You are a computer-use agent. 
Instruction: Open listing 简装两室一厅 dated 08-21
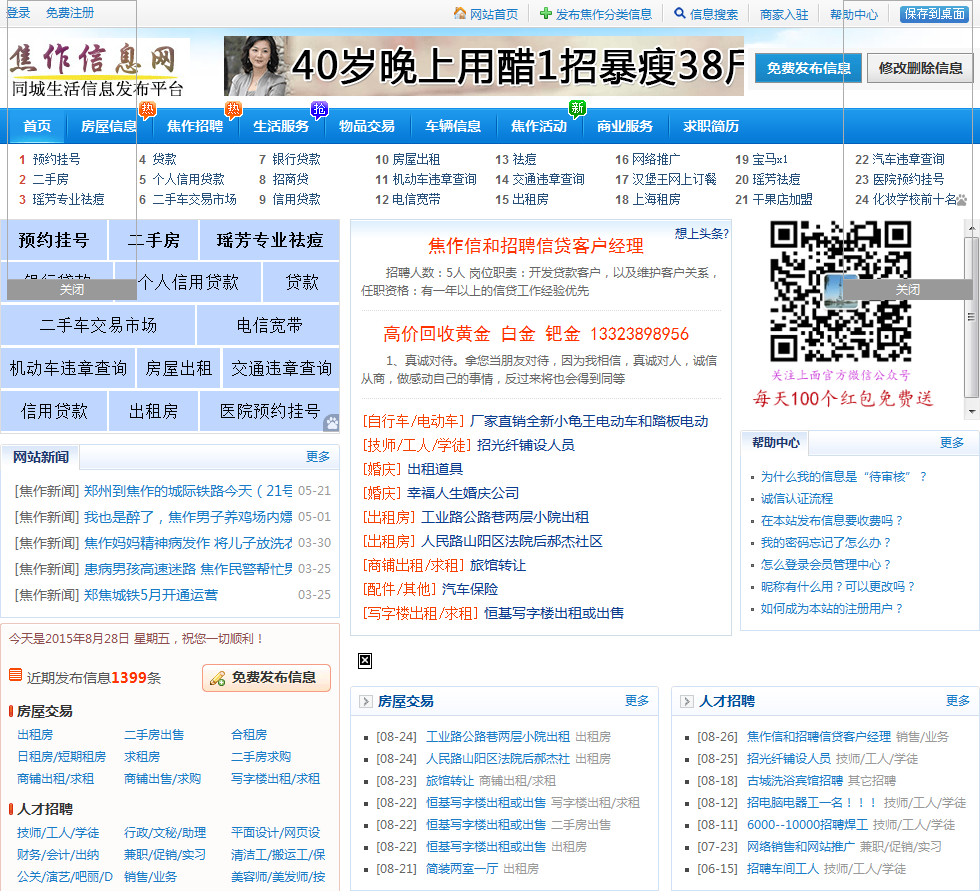(x=462, y=869)
